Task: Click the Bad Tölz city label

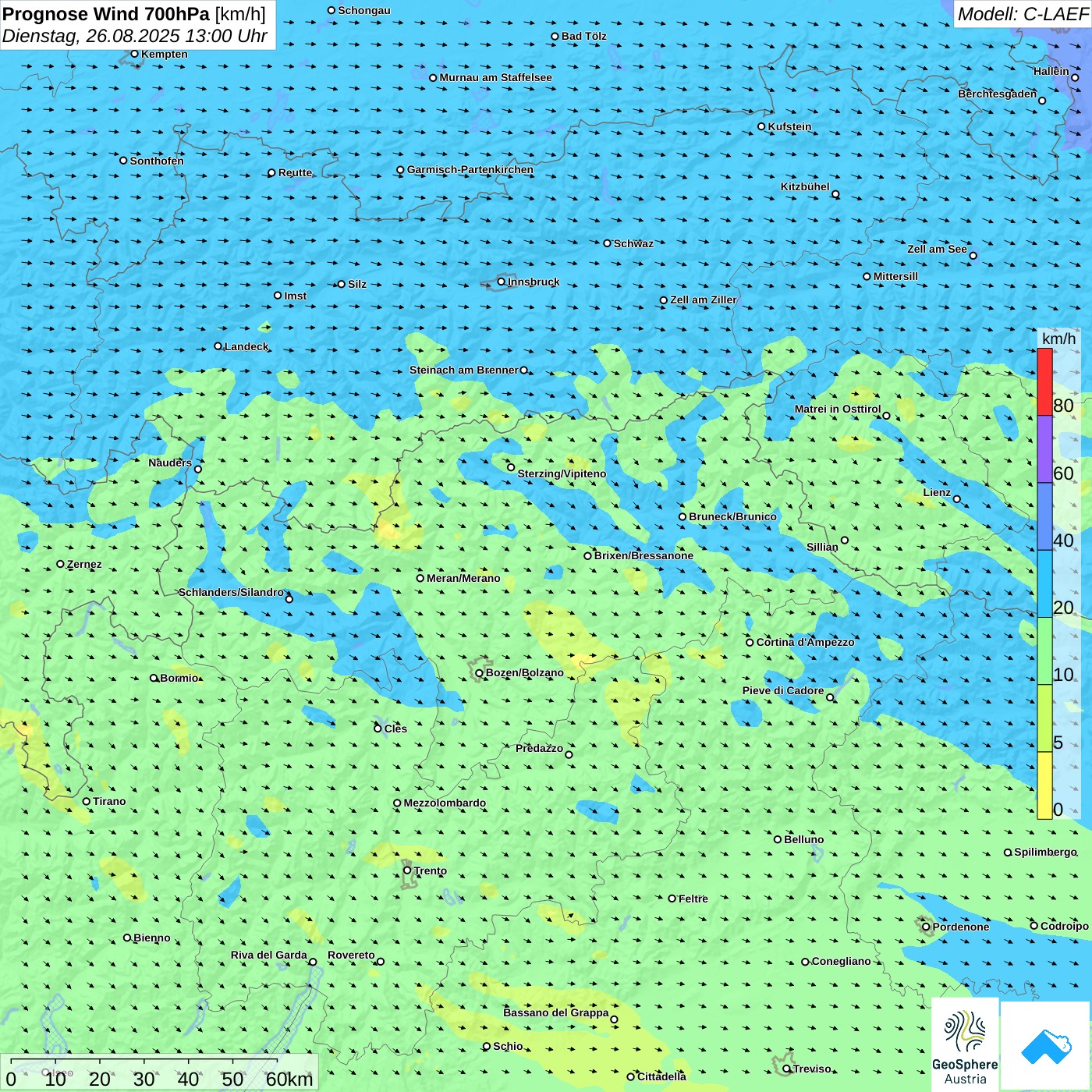Action: [584, 36]
